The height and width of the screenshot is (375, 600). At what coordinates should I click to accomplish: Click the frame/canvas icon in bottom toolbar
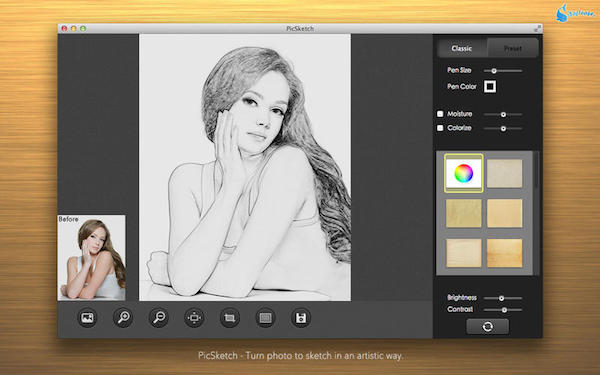click(x=265, y=318)
